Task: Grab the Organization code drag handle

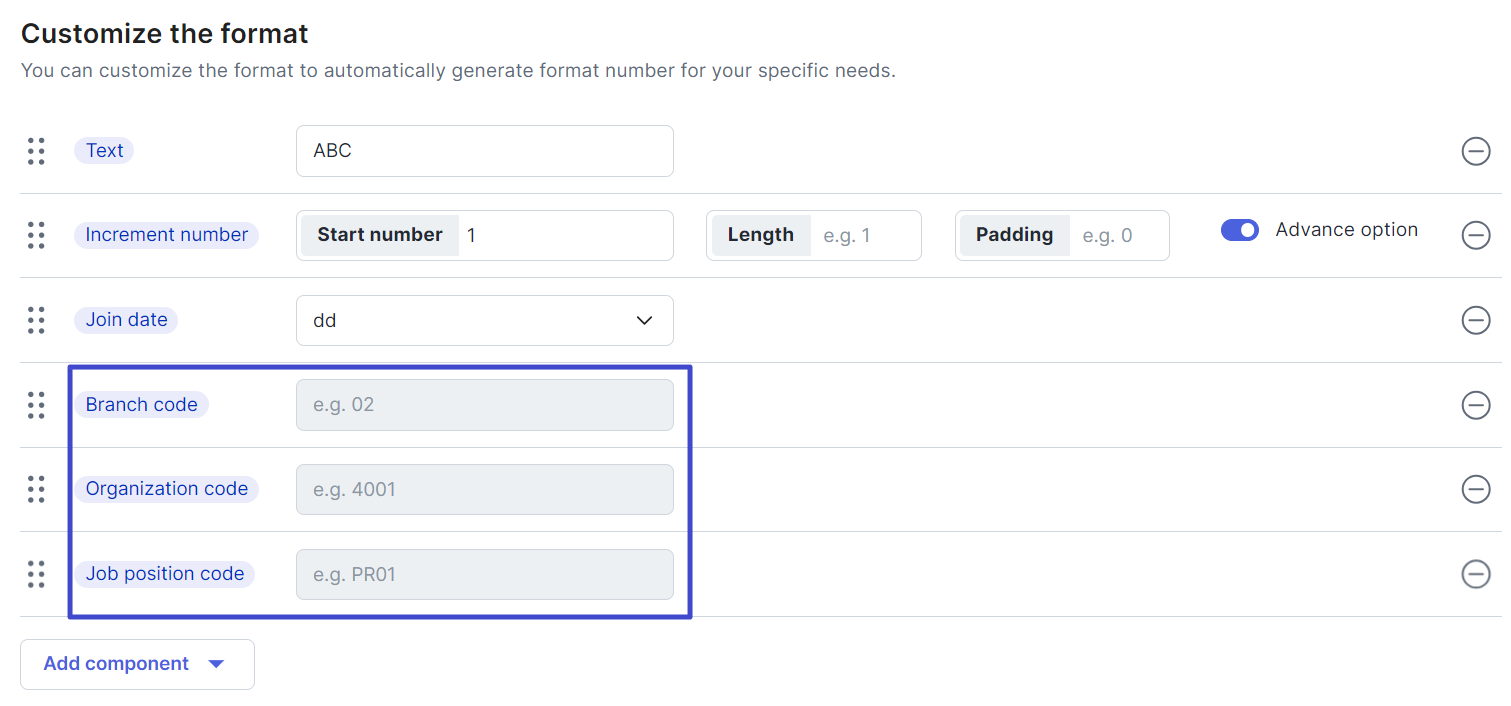Action: 36,489
